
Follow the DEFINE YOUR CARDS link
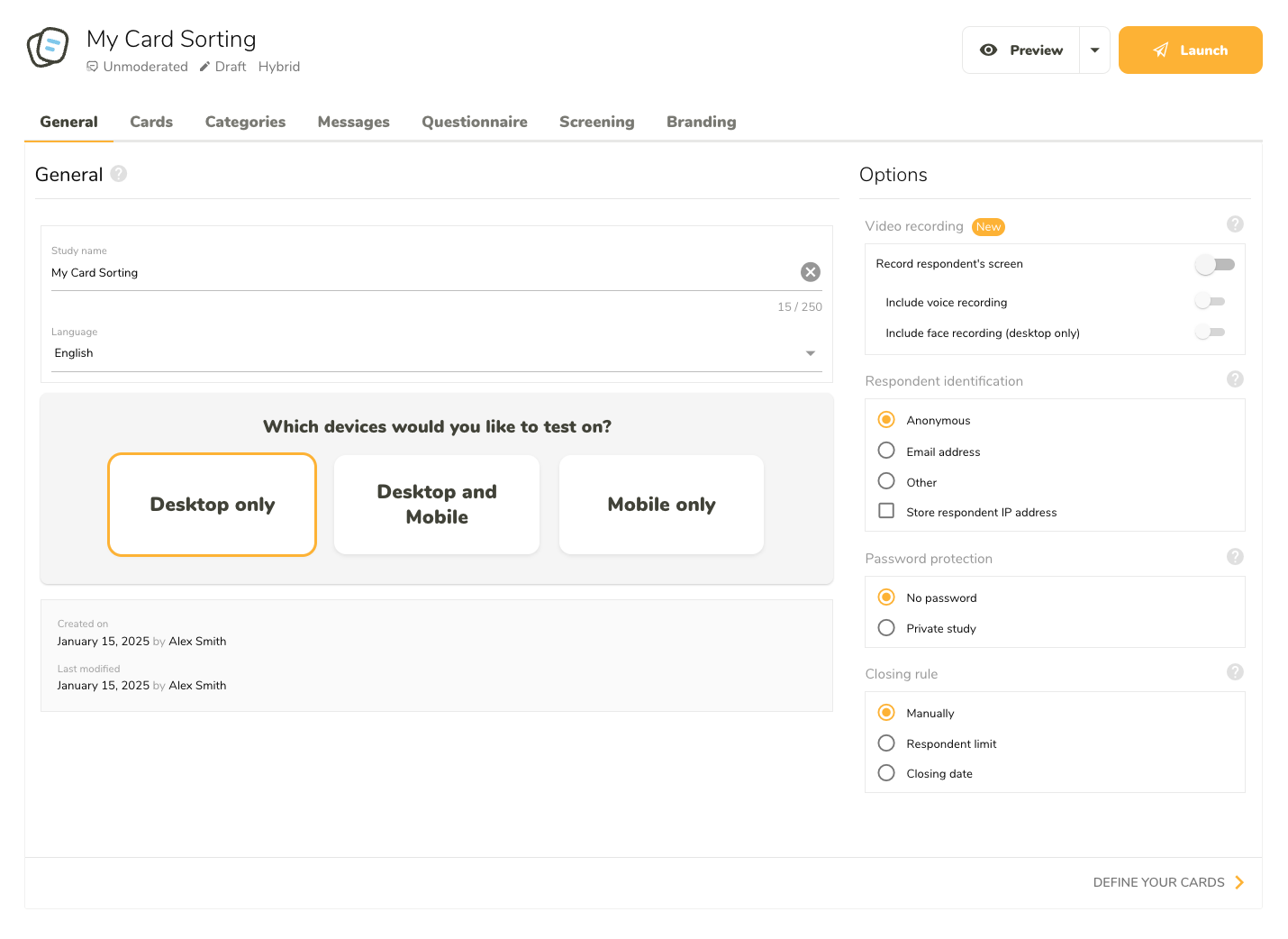[1159, 882]
